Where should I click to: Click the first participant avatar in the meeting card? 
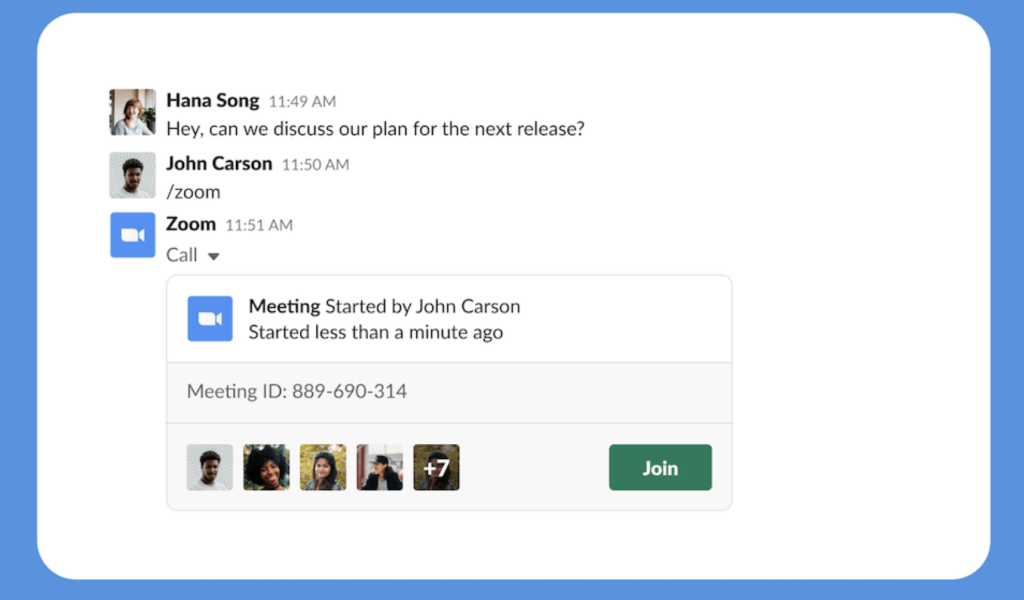coord(210,468)
